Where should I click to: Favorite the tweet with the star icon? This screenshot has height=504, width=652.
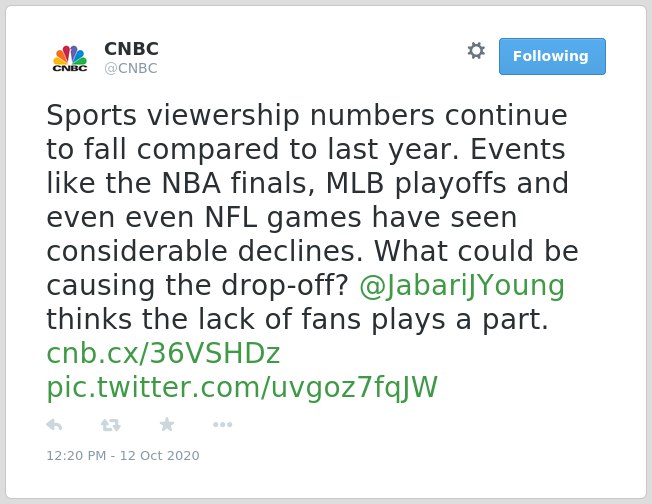(167, 424)
